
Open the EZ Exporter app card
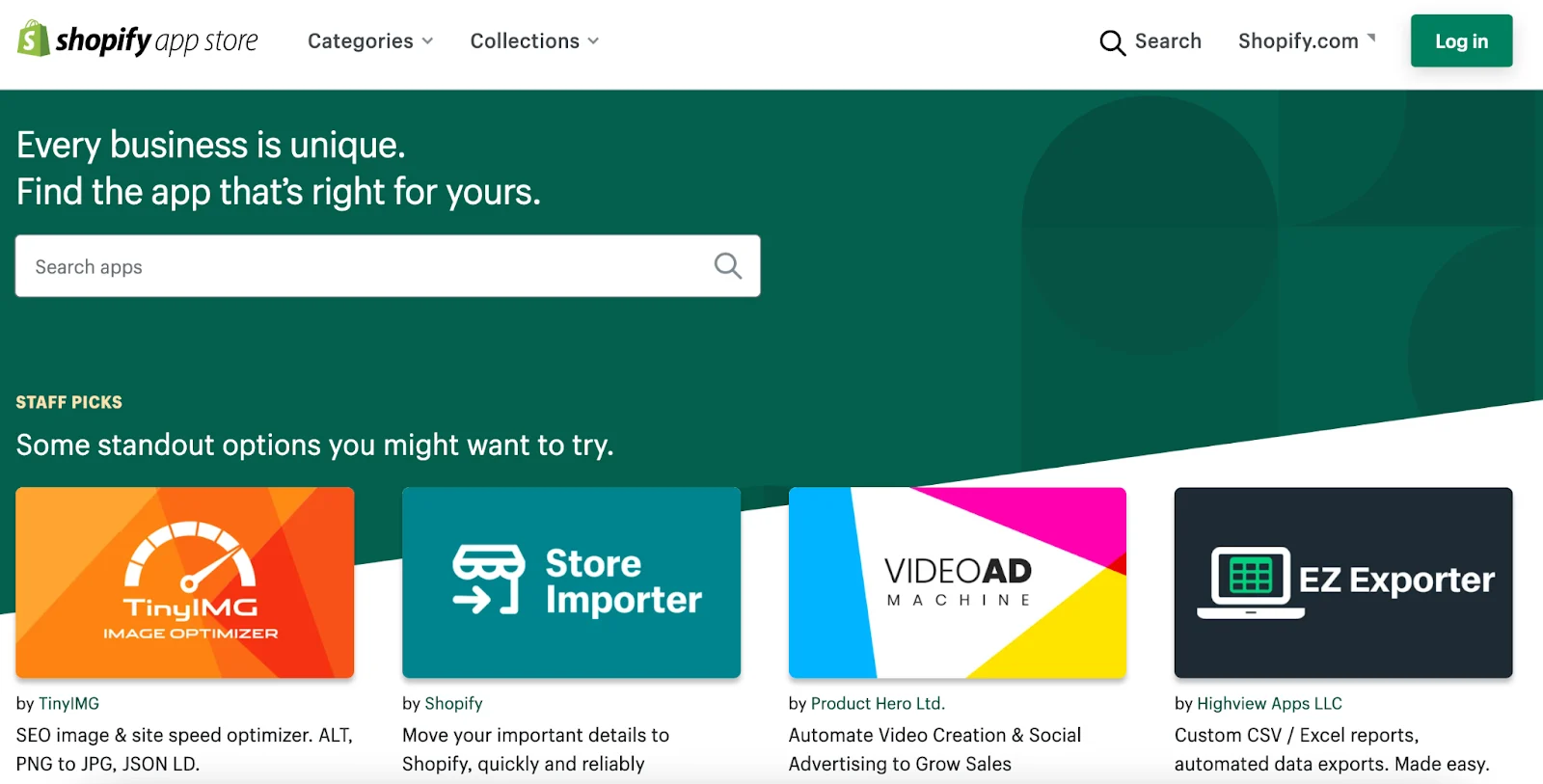click(x=1343, y=582)
